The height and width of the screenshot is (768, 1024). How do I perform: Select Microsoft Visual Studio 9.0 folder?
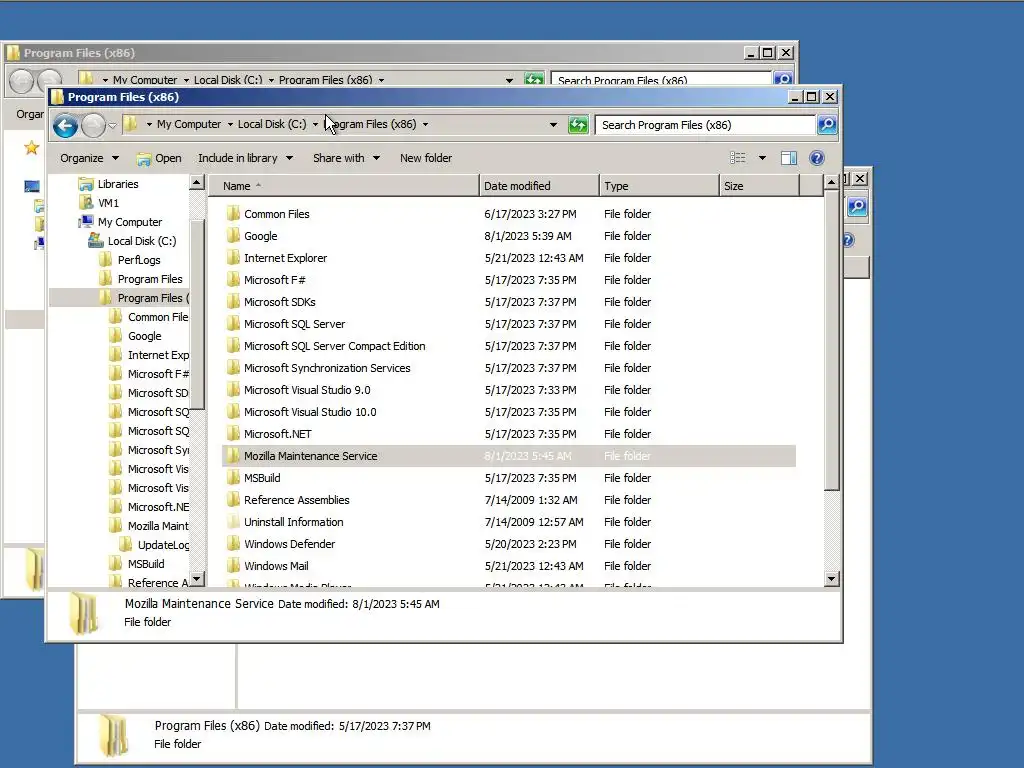tap(509, 390)
